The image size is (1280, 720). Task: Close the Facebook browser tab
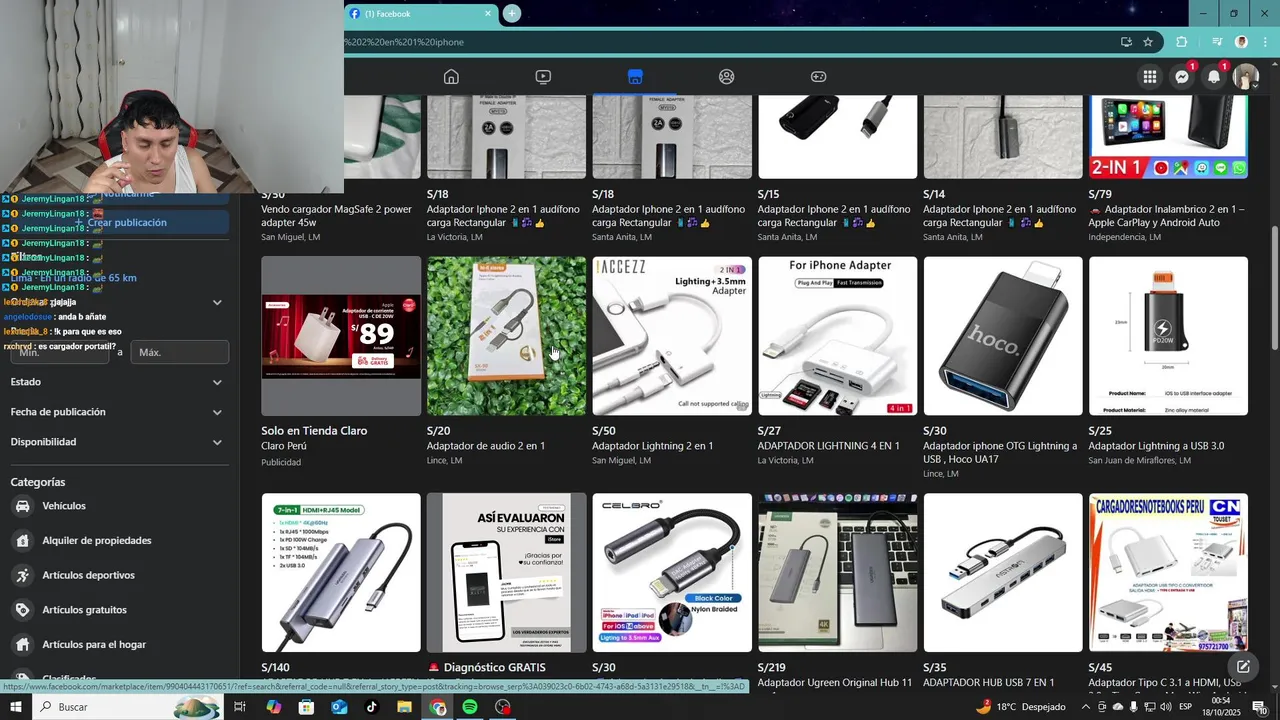[x=488, y=14]
